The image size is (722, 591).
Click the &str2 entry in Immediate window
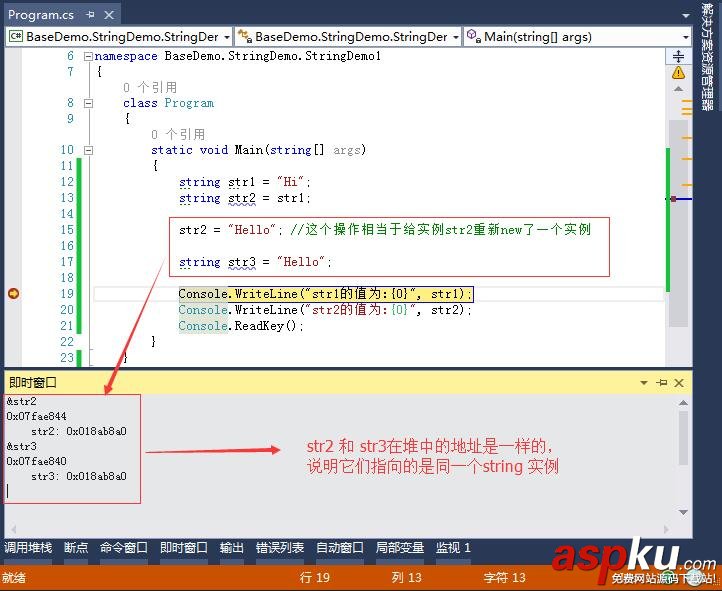[x=22, y=401]
